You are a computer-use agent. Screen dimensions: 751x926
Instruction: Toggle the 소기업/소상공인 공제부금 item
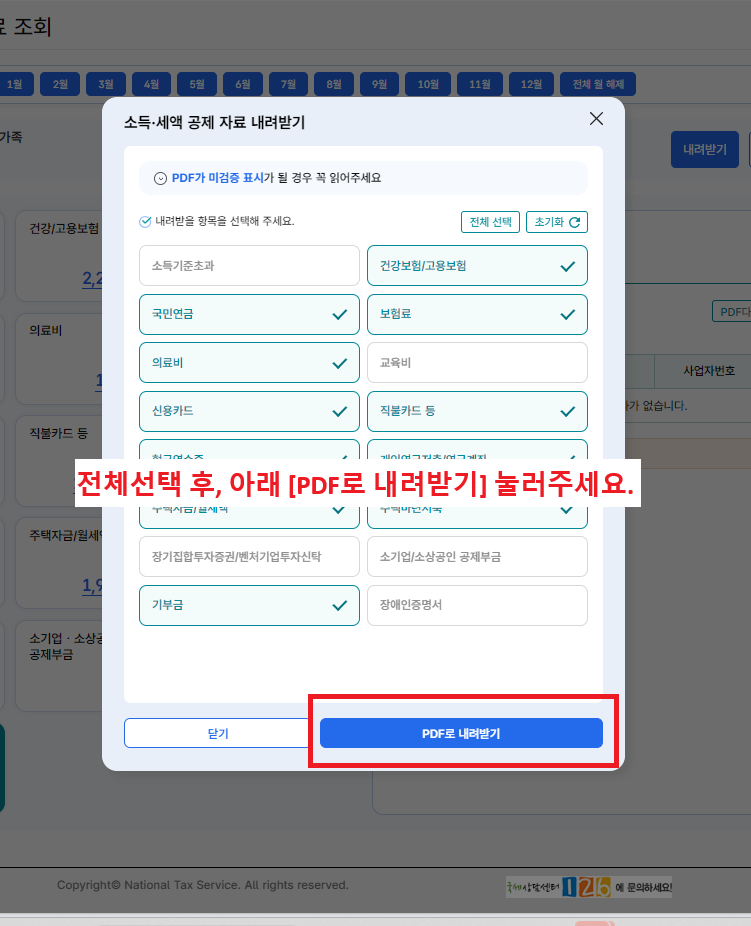[x=477, y=556]
